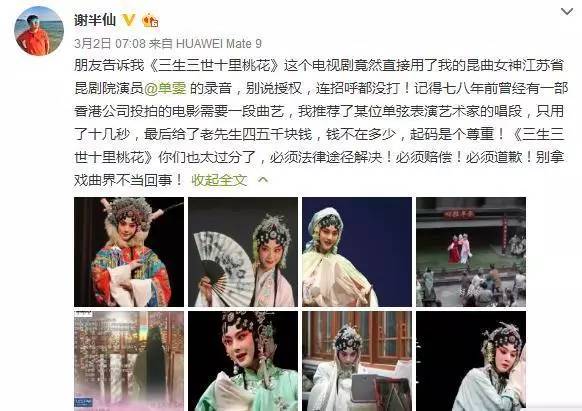Click the upward chevron beside 收起全文
The height and width of the screenshot is (411, 582).
click(263, 180)
